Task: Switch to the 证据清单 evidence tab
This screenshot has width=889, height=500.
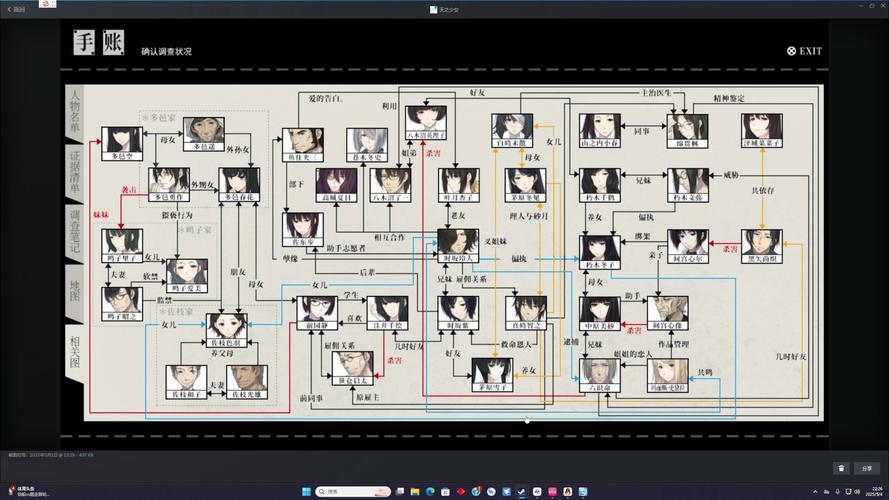Action: [x=74, y=171]
